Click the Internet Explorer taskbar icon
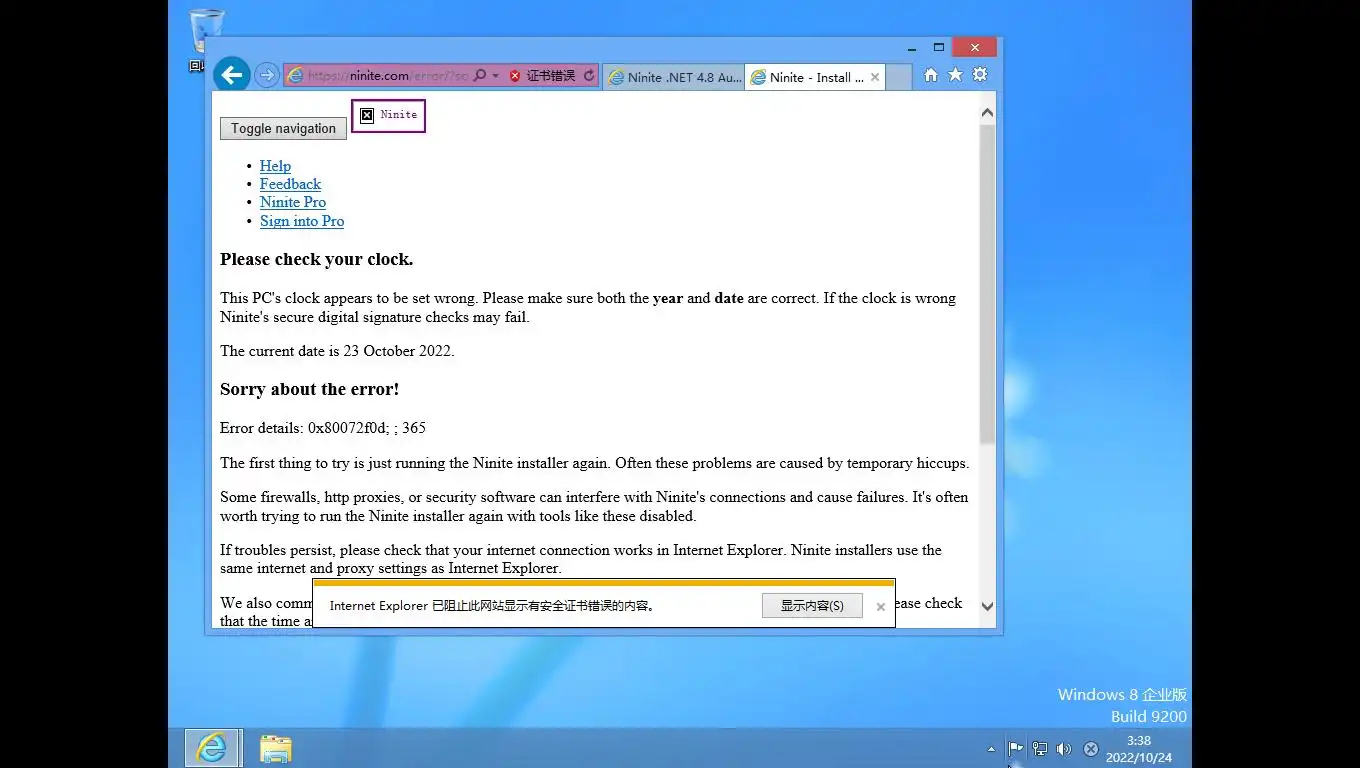1360x768 pixels. point(212,748)
